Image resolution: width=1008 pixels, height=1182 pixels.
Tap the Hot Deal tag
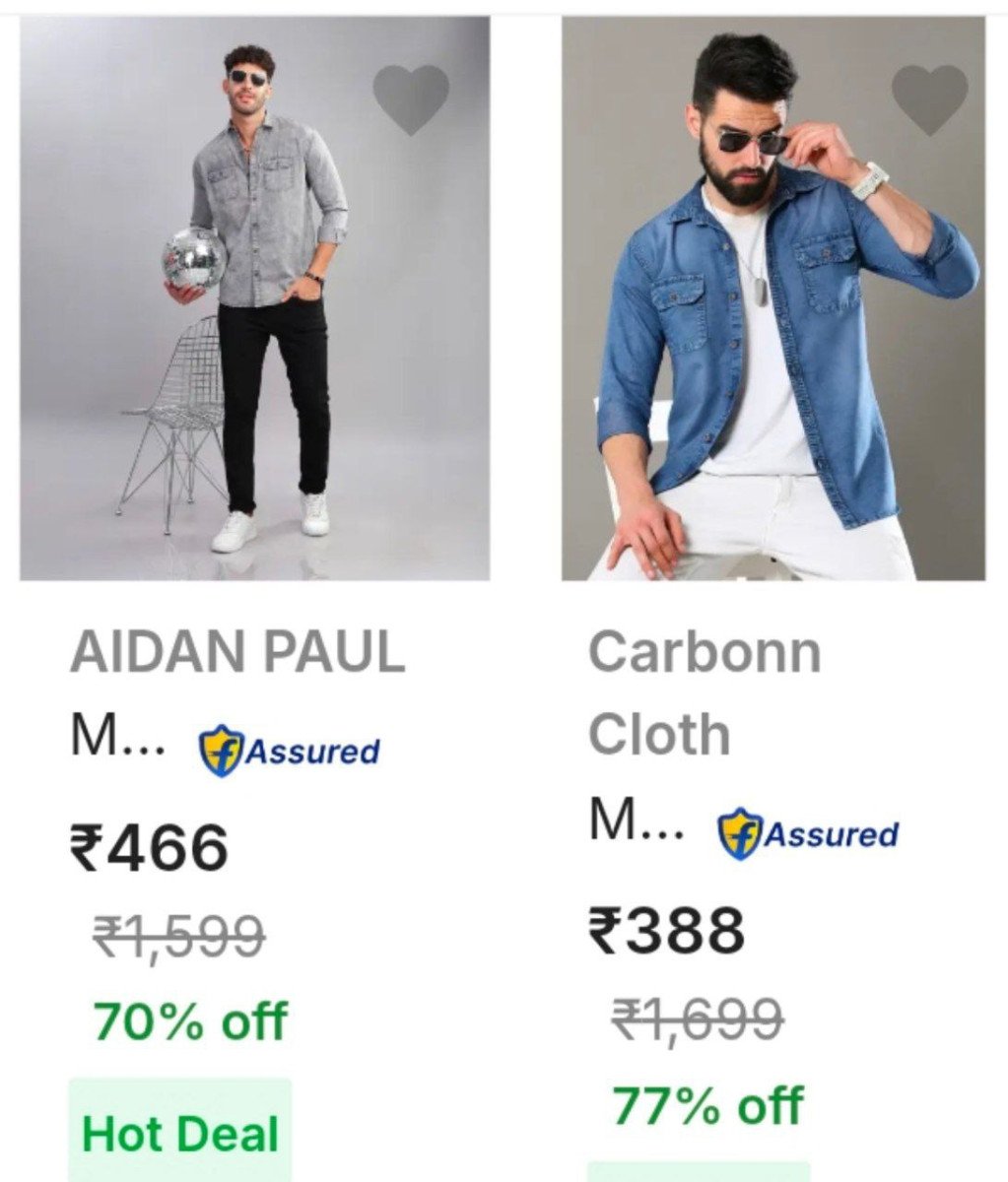(180, 1131)
